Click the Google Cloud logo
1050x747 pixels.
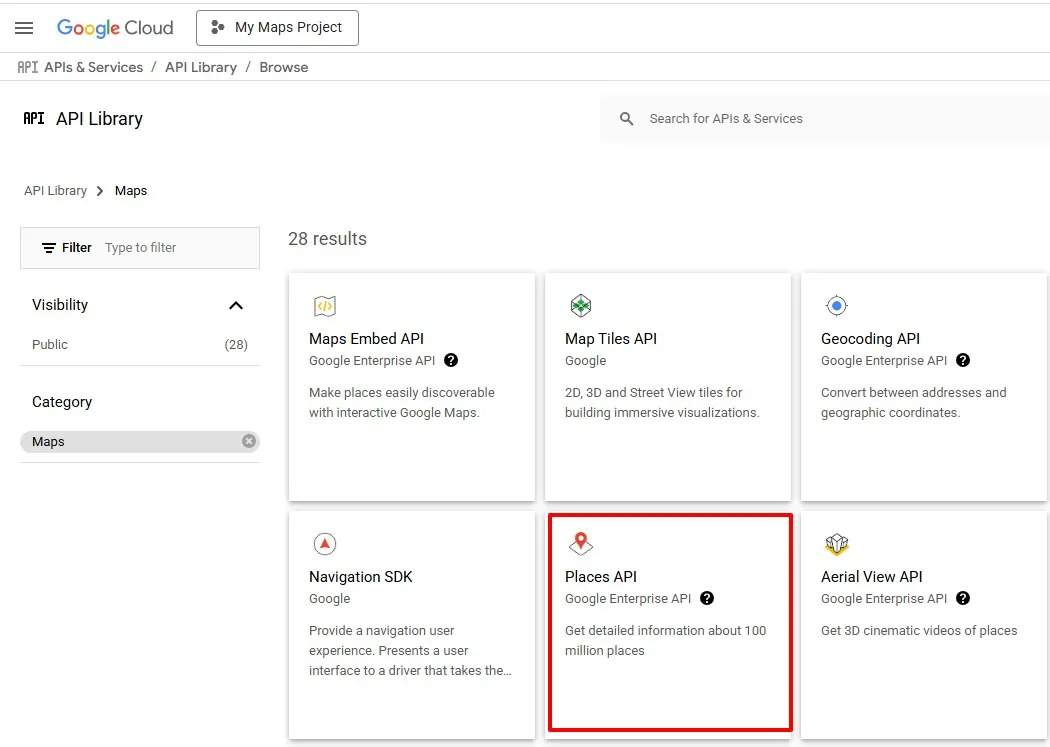[115, 28]
